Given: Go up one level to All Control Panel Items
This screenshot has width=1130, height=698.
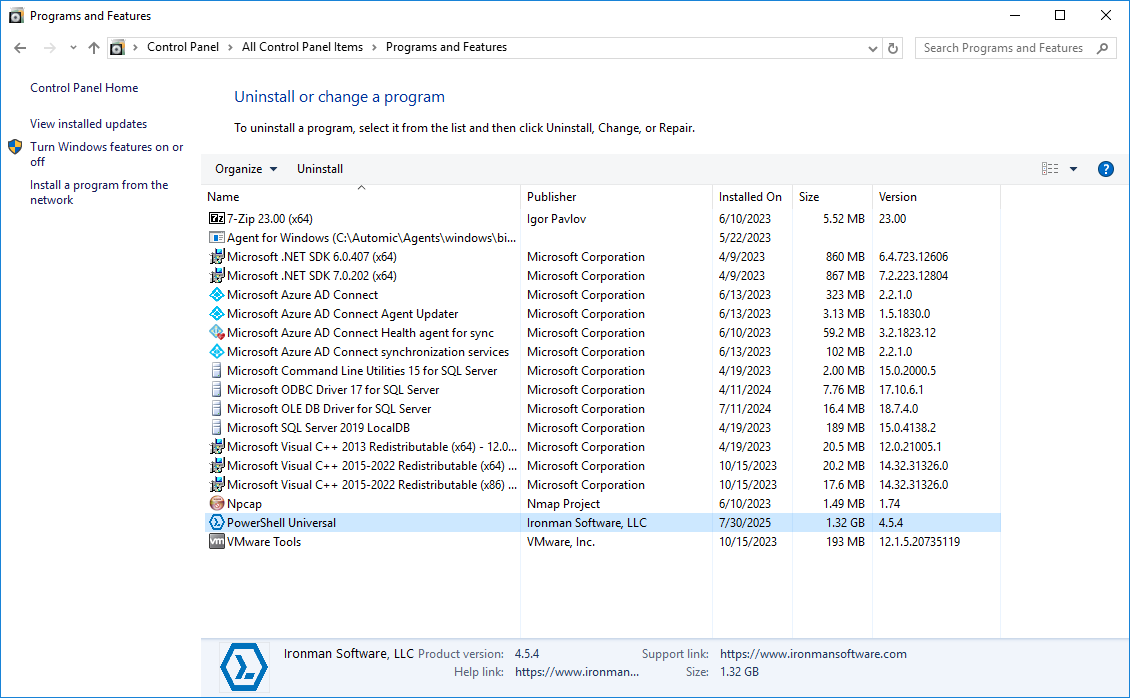Looking at the screenshot, I should coord(94,48).
